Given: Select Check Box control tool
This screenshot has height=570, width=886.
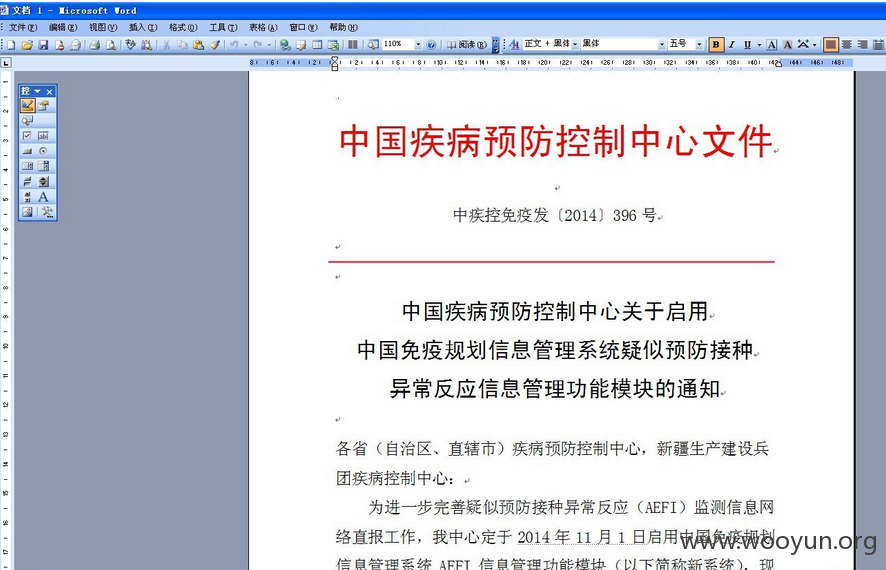Looking at the screenshot, I should pos(27,136).
